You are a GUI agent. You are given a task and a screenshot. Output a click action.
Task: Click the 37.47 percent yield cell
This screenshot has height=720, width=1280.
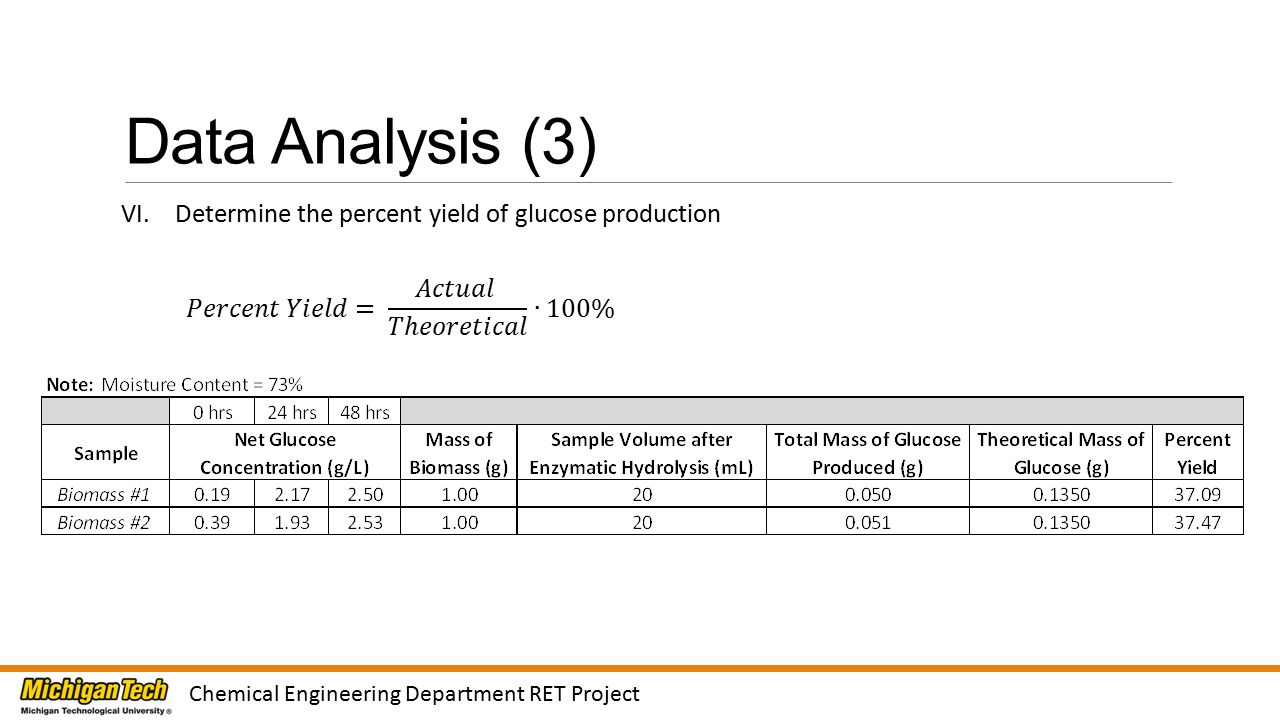pyautogui.click(x=1197, y=522)
